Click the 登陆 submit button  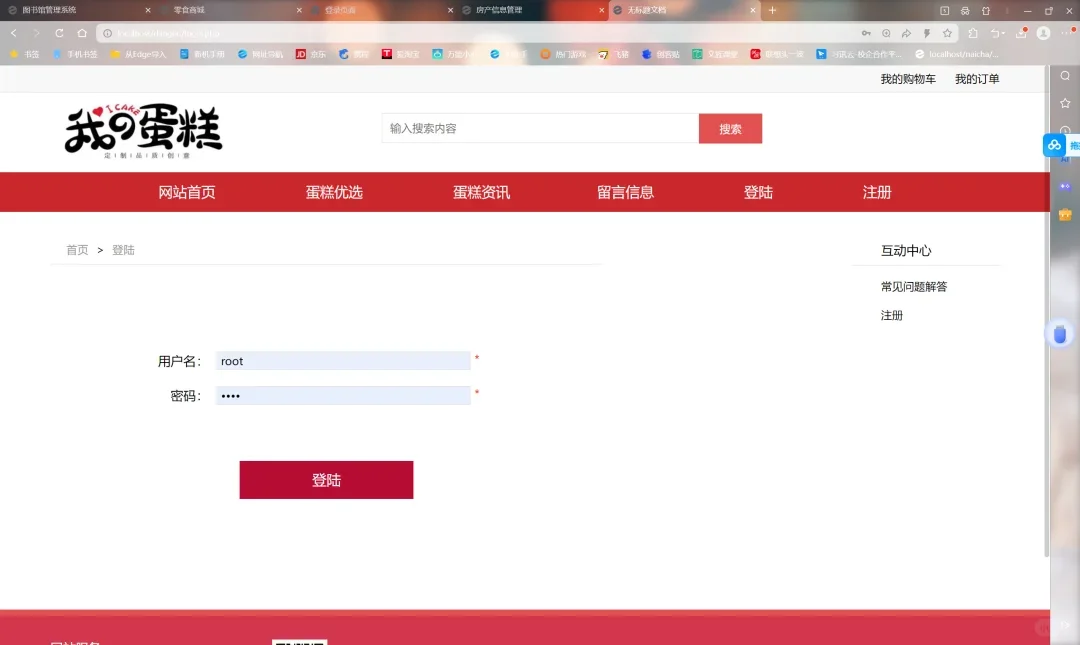pyautogui.click(x=326, y=480)
